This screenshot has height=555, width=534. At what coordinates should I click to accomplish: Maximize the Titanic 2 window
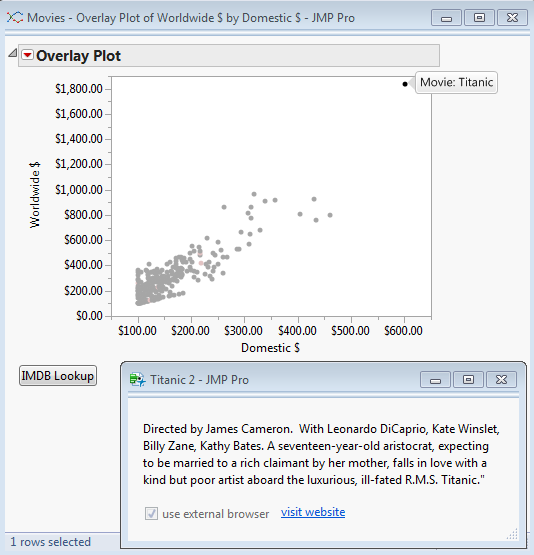tap(468, 380)
